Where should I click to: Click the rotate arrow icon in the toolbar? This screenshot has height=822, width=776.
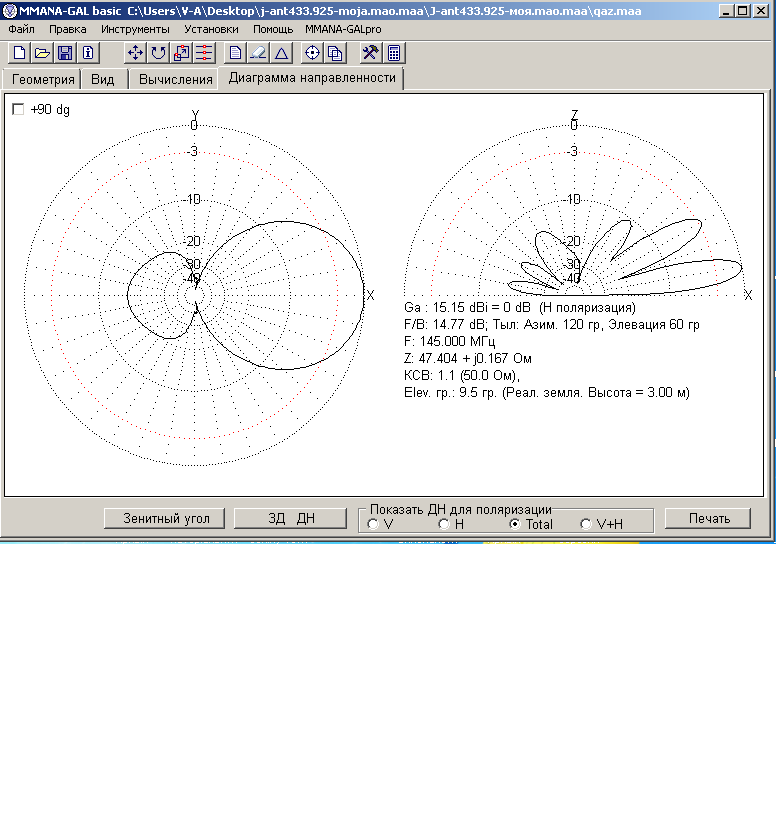tap(158, 53)
